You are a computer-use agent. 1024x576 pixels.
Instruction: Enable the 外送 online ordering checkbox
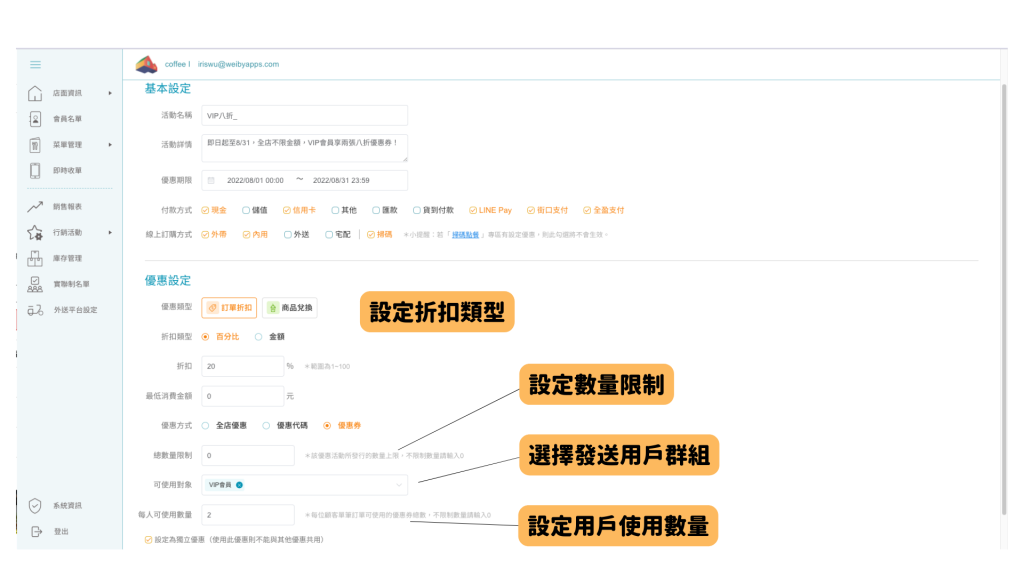pos(289,235)
